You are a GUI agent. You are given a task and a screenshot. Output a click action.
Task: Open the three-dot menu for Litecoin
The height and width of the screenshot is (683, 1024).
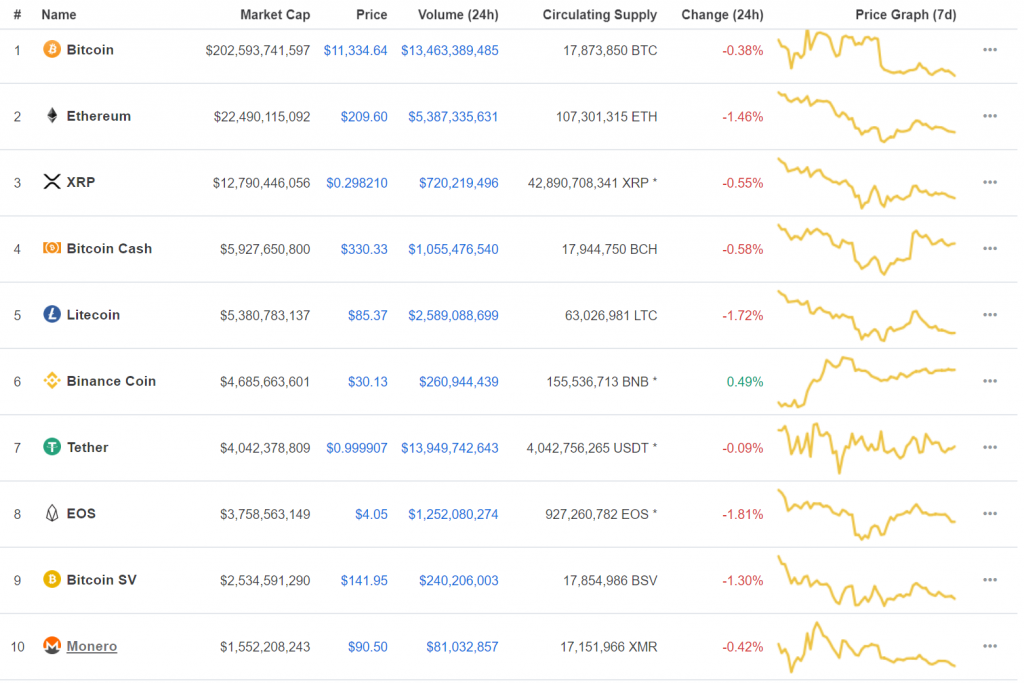[x=989, y=315]
